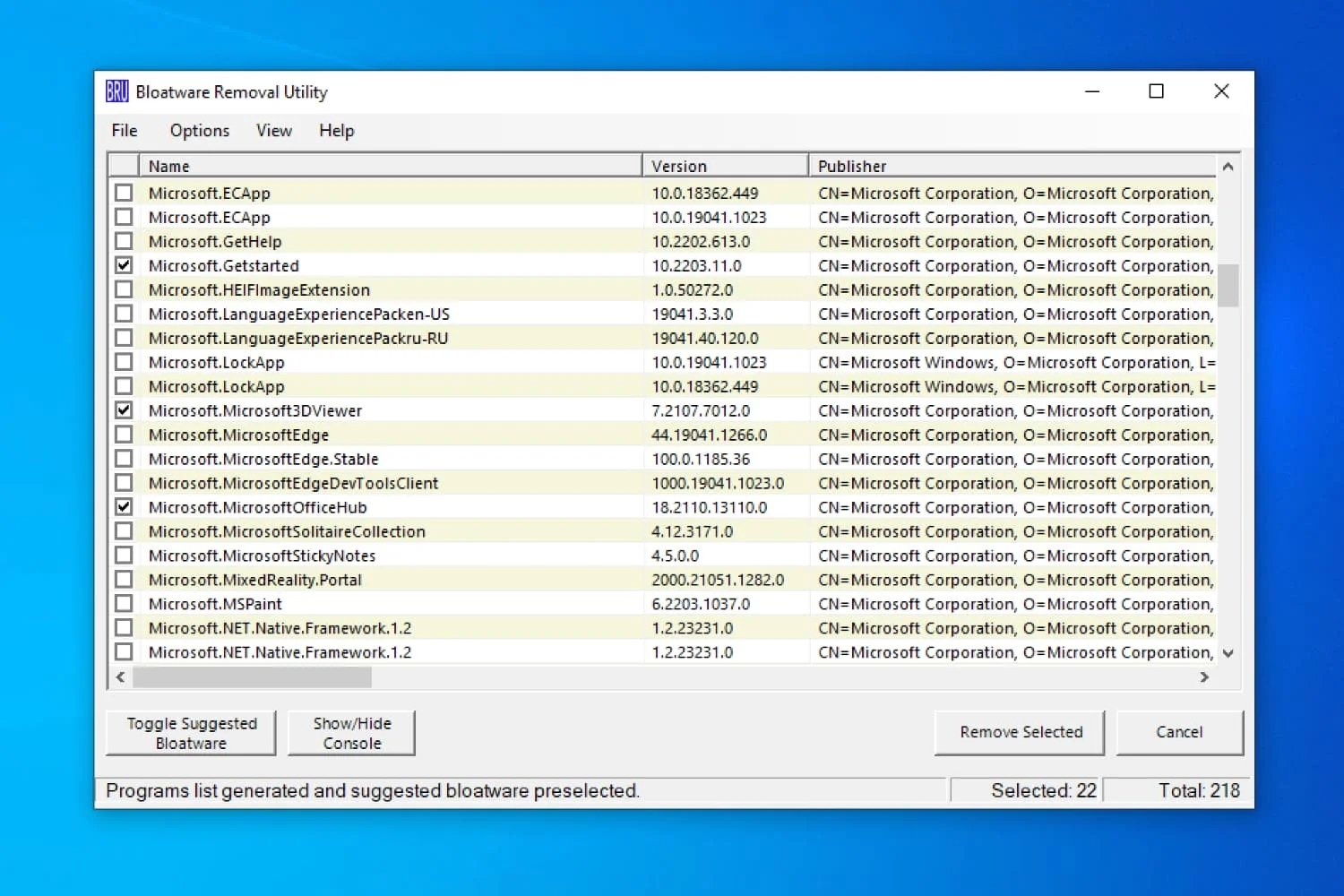Image resolution: width=1344 pixels, height=896 pixels.
Task: Maximize the Bloatware Removal Utility window
Action: 1157,91
